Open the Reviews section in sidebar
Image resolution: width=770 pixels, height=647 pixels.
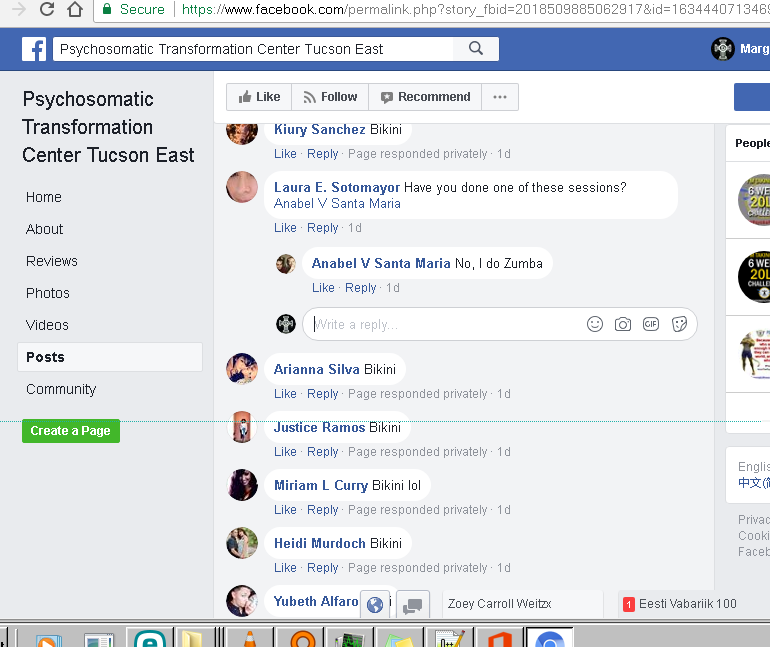(x=52, y=261)
